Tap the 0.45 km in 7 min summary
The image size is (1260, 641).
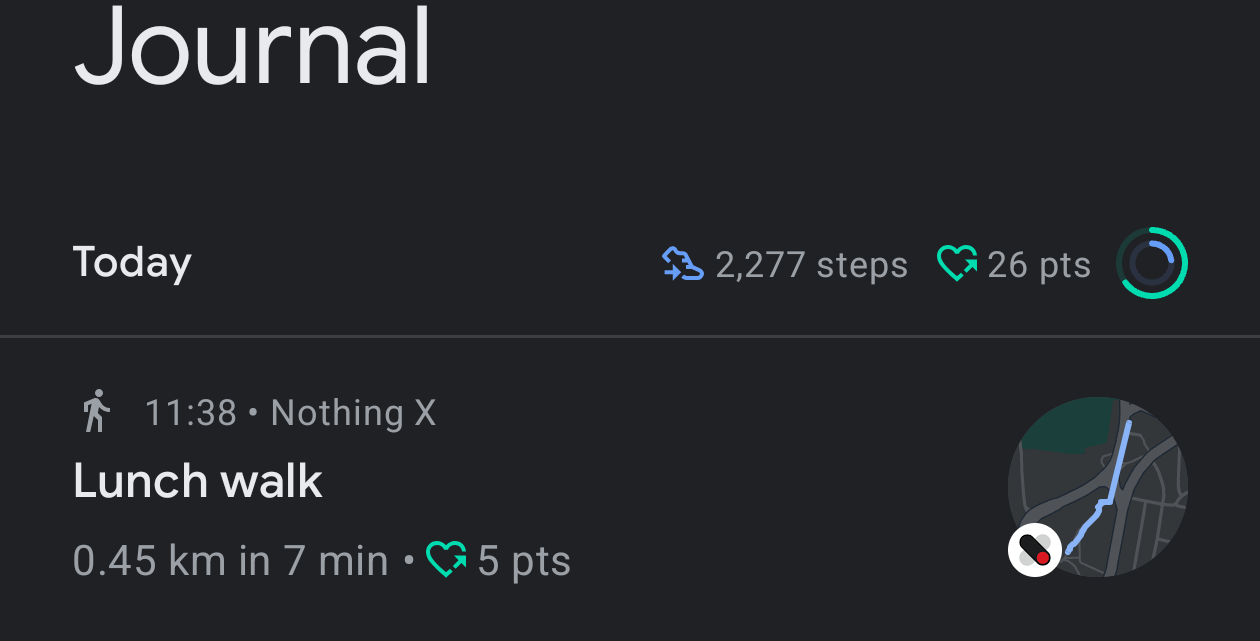[230, 561]
